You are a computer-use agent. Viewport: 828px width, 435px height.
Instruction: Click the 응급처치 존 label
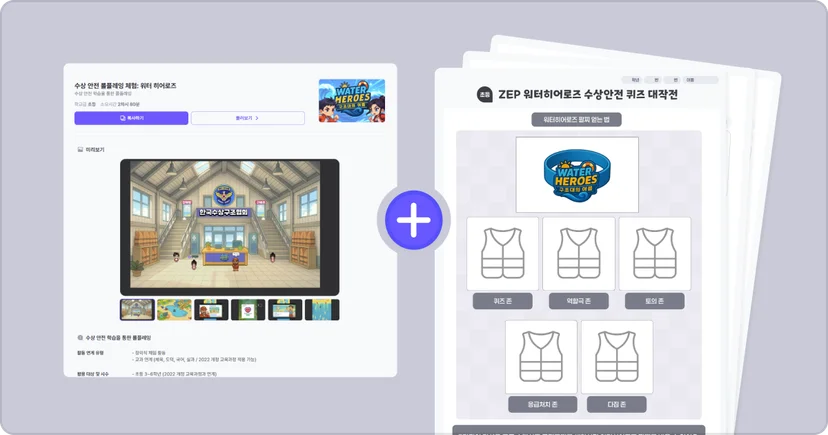click(x=542, y=404)
